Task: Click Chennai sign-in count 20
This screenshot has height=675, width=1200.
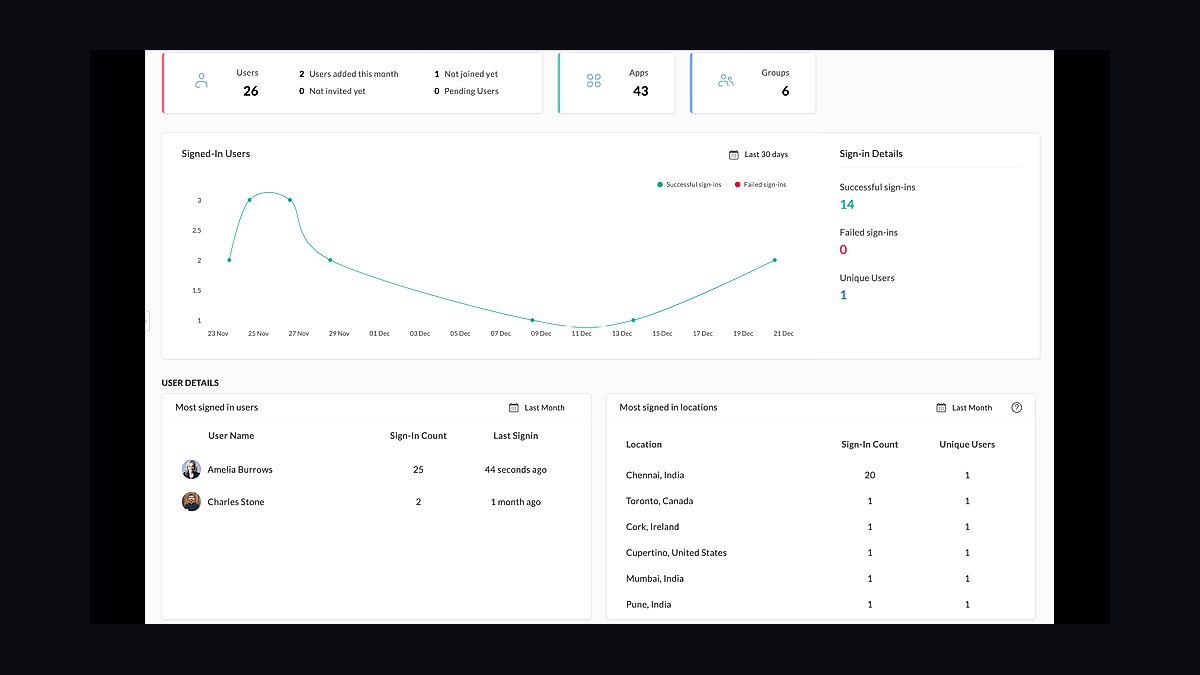Action: [x=870, y=475]
